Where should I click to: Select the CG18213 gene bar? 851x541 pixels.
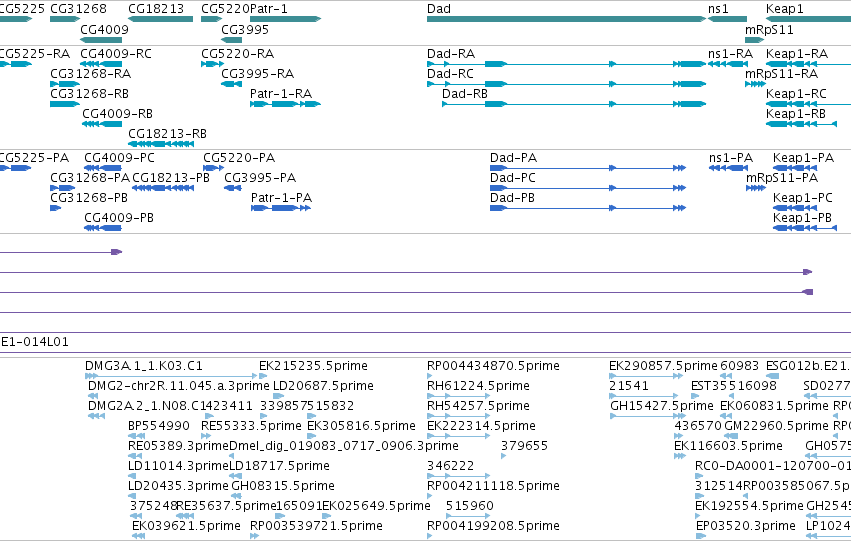(x=161, y=19)
